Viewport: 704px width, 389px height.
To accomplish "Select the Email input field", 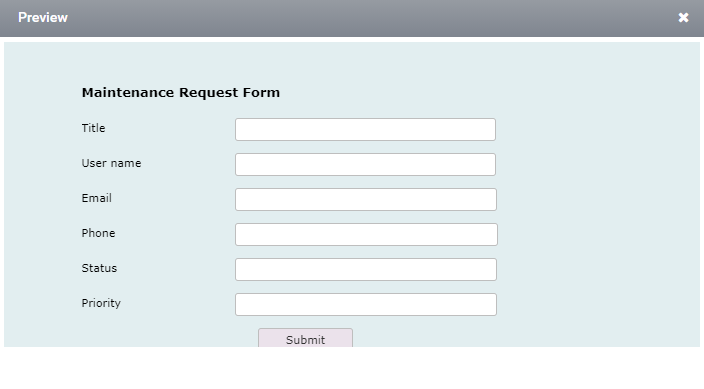I will pos(366,199).
